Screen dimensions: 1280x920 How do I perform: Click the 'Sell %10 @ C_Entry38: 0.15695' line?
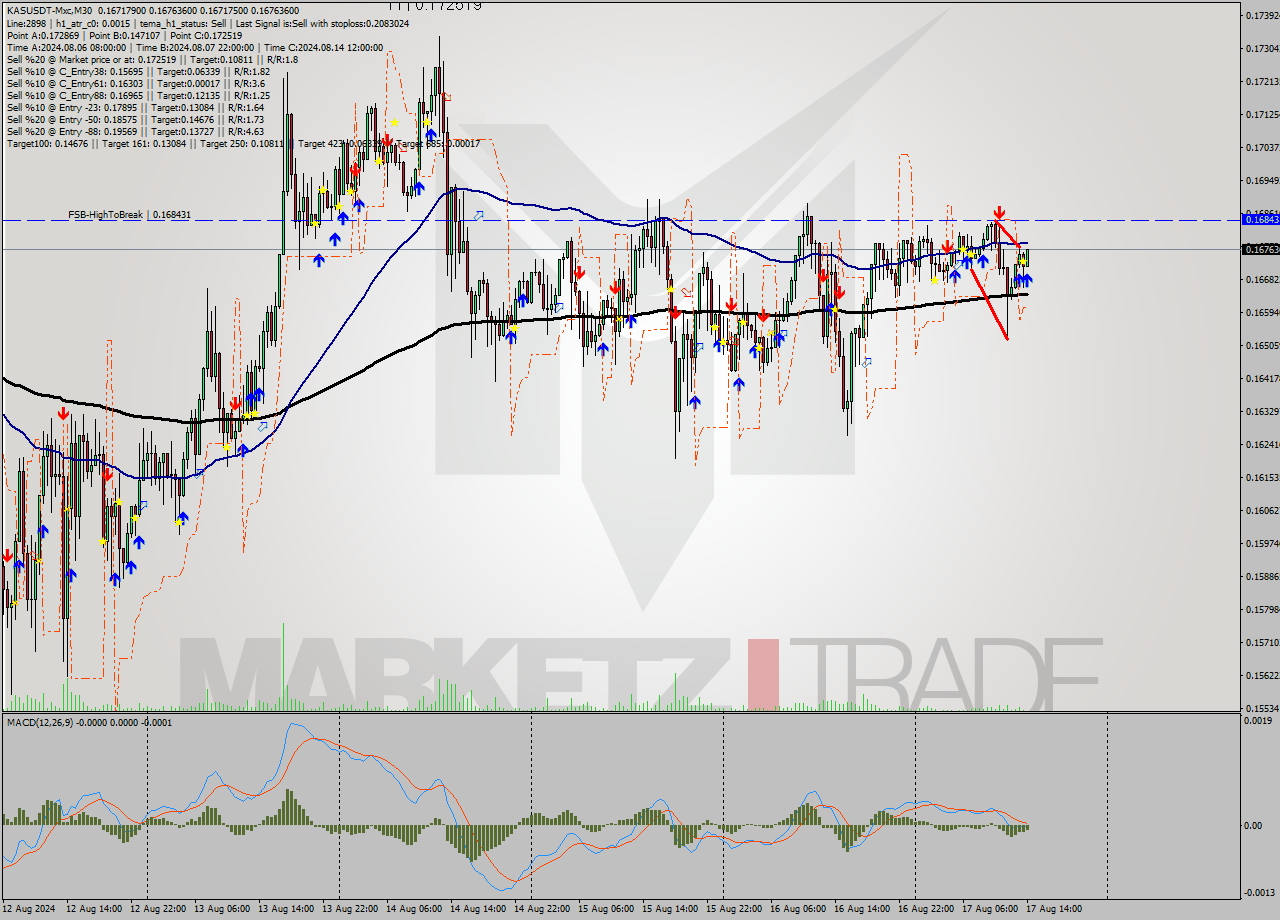point(138,71)
